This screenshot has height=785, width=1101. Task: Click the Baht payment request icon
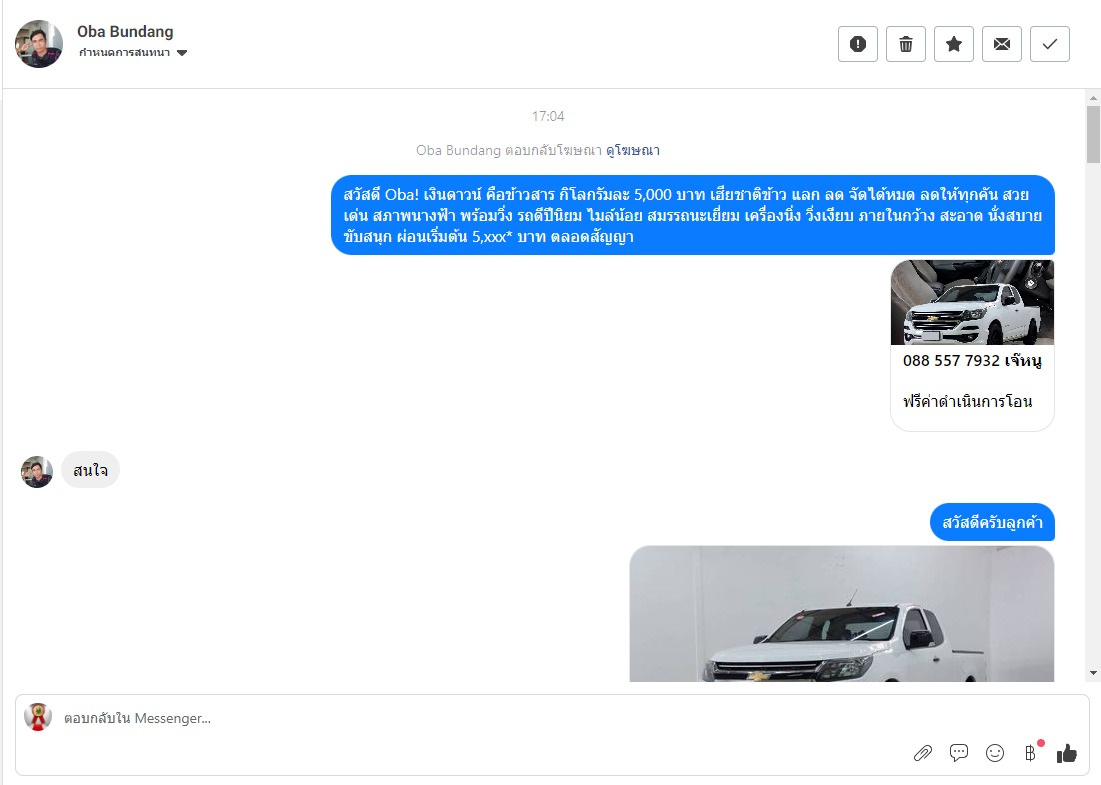[x=1030, y=753]
